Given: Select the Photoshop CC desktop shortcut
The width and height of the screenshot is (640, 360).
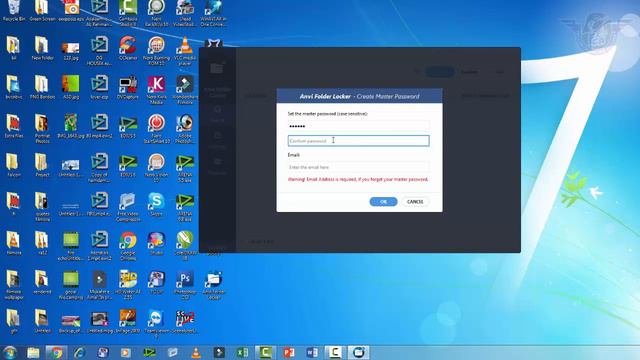Looking at the screenshot, I should coord(185,285).
